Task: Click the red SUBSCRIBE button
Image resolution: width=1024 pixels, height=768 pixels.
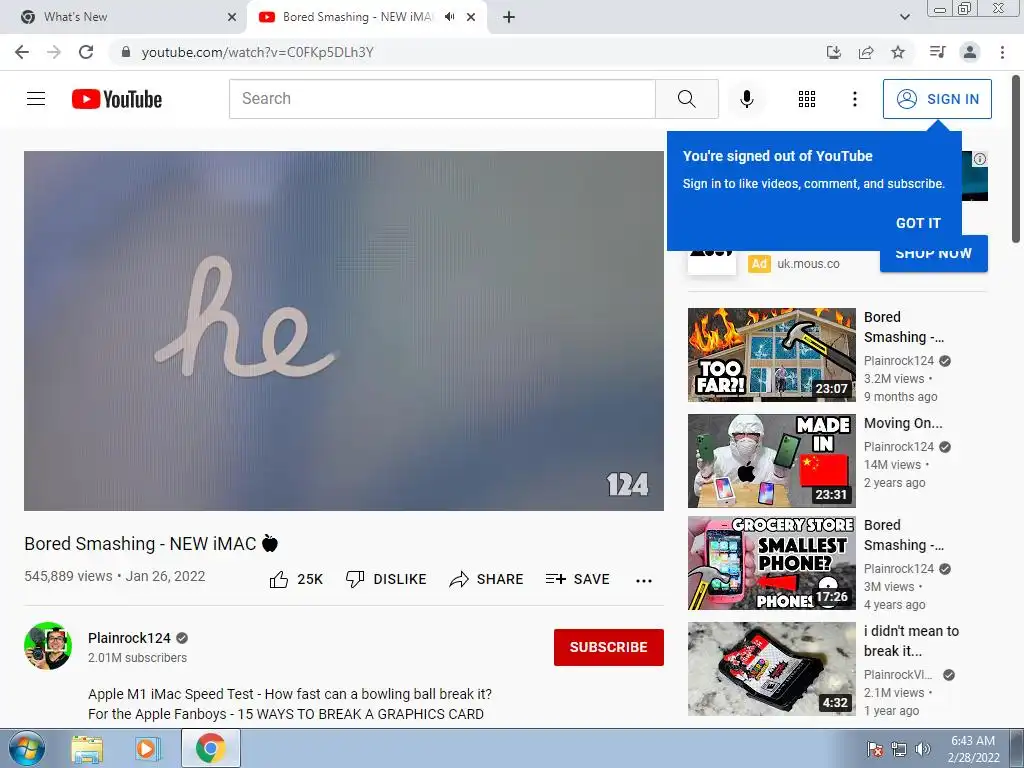Action: (609, 647)
